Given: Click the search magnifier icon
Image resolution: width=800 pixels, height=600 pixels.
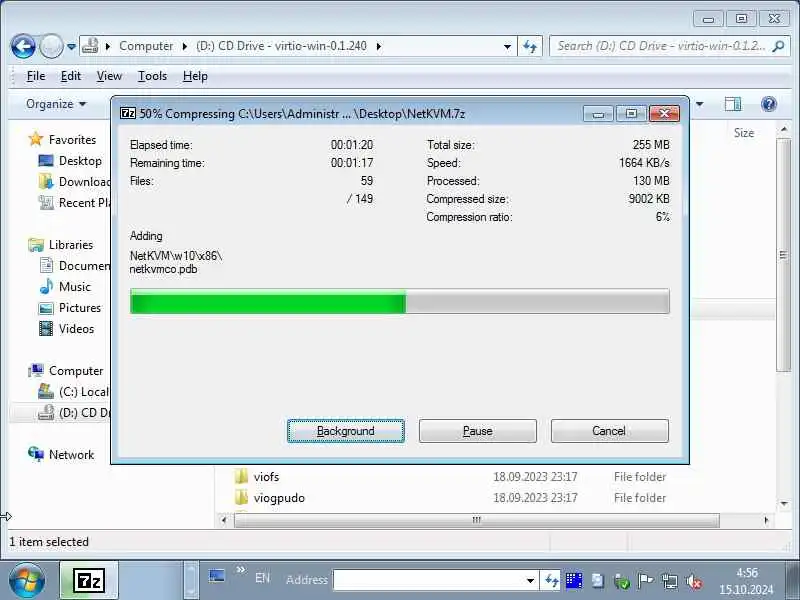Looking at the screenshot, I should [x=778, y=46].
